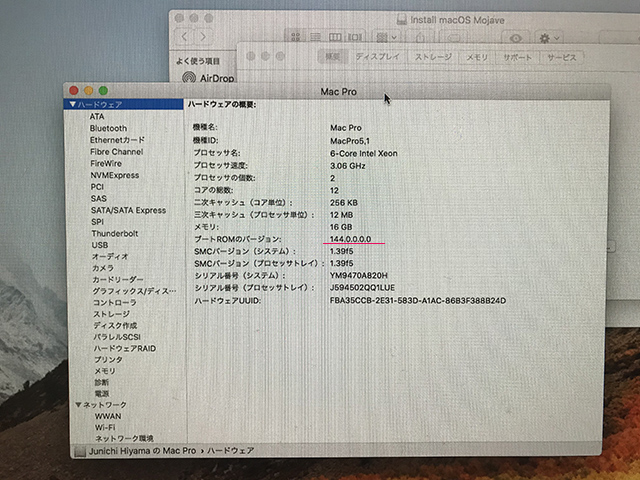
Task: Open the オーディオ entry
Action: (110, 256)
